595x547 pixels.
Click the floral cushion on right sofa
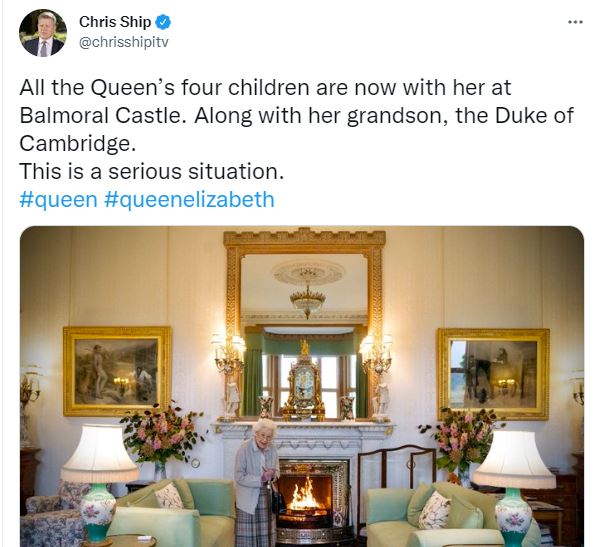click(435, 510)
